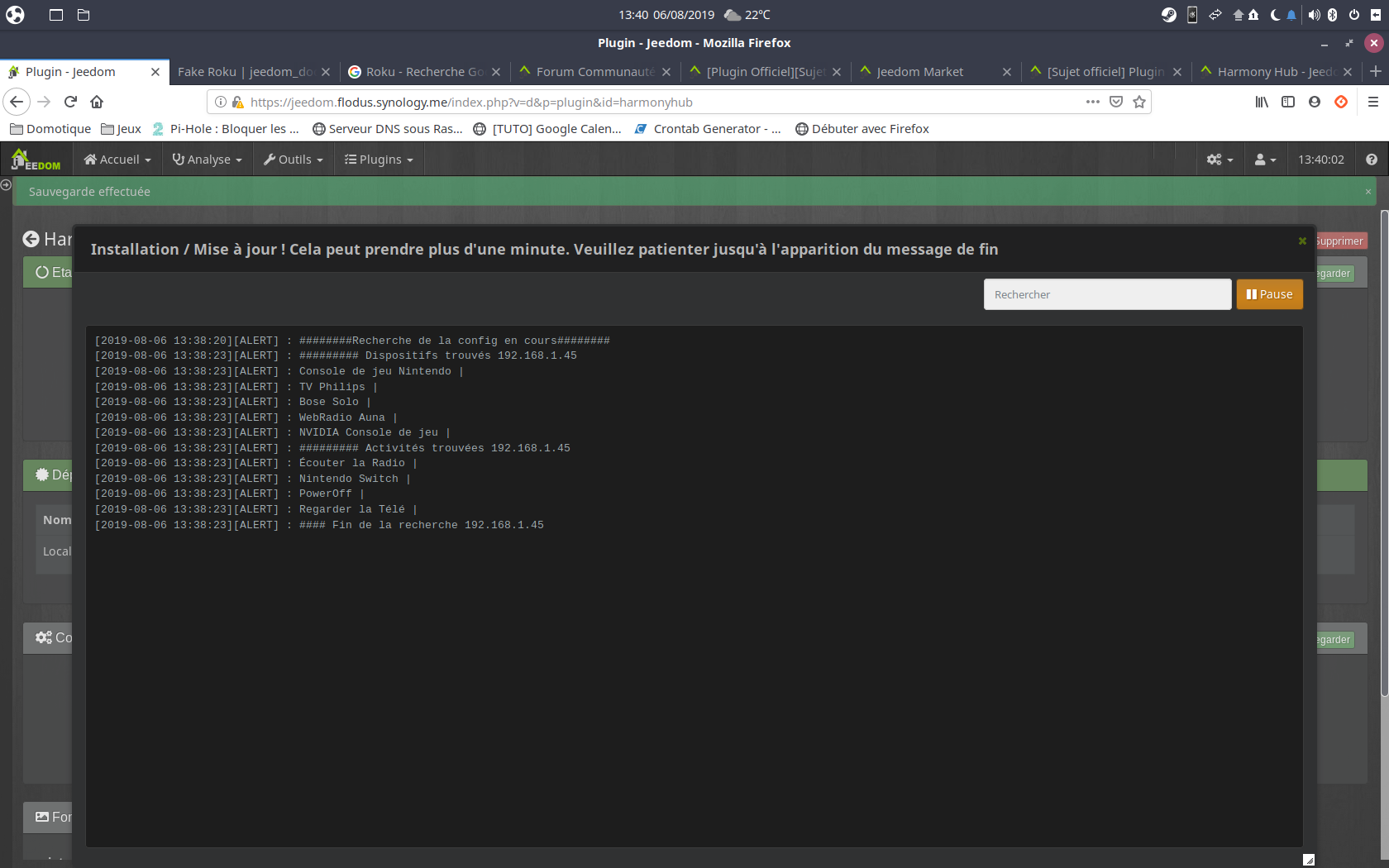Click the Jeedom help question-mark icon
Viewport: 1389px width, 868px height.
pos(1372,160)
